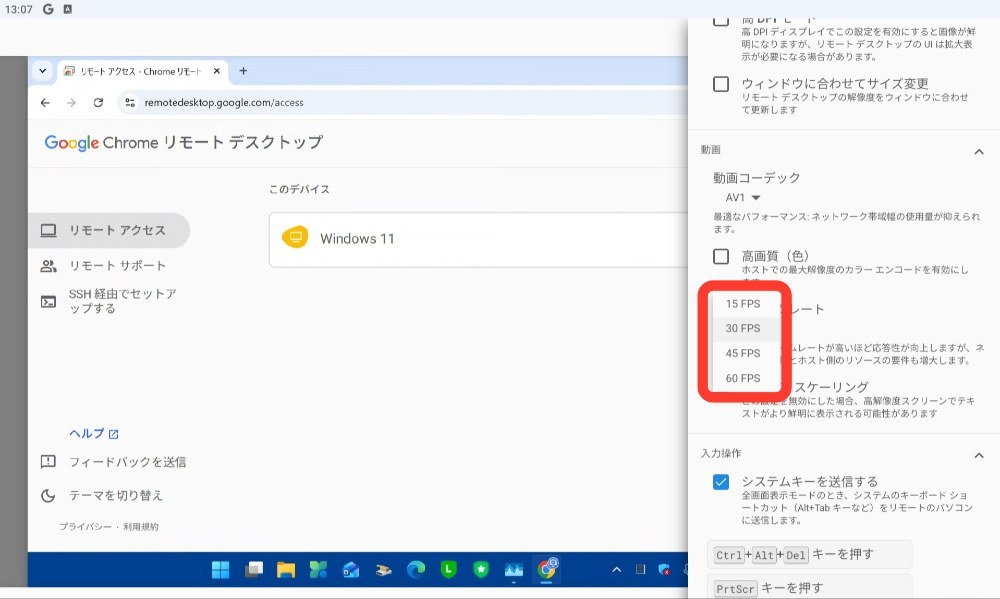Viewport: 1000px width, 599px height.
Task: Collapse the 入力操作 section
Action: point(979,455)
